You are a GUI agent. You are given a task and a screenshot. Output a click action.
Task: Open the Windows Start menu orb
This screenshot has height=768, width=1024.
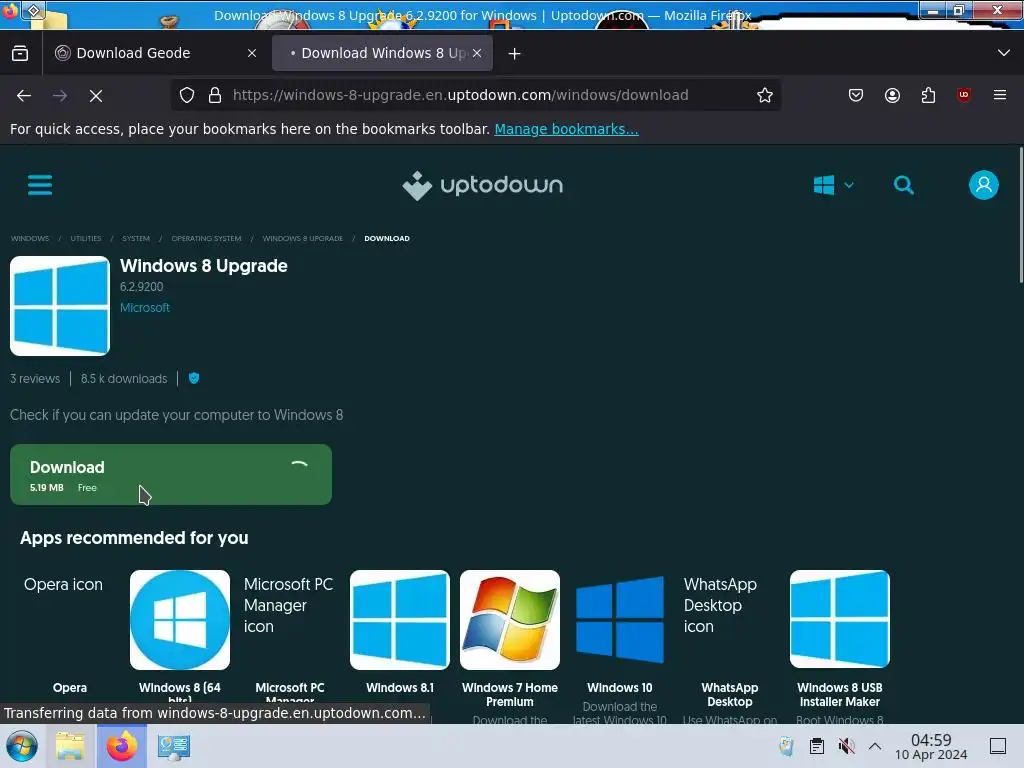coord(22,746)
